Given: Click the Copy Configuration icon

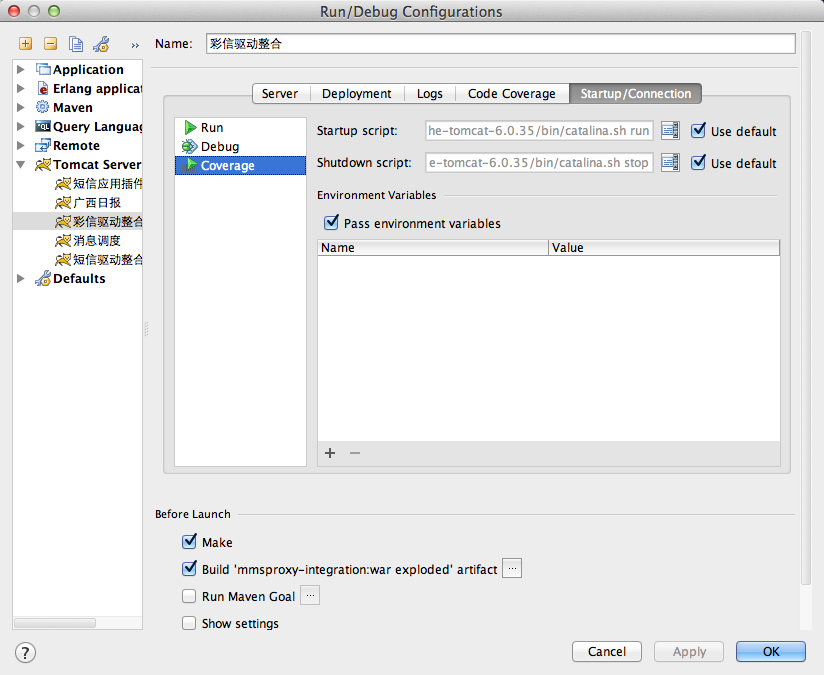Looking at the screenshot, I should tap(76, 44).
